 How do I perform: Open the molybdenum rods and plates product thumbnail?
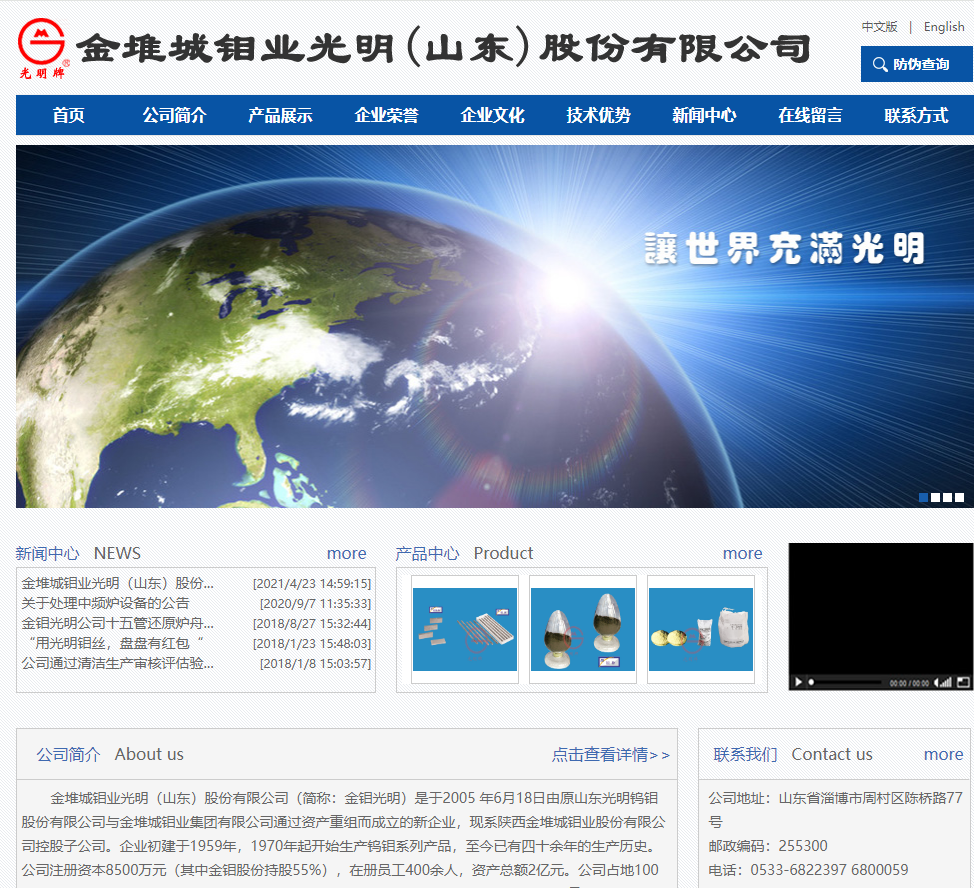(x=465, y=629)
